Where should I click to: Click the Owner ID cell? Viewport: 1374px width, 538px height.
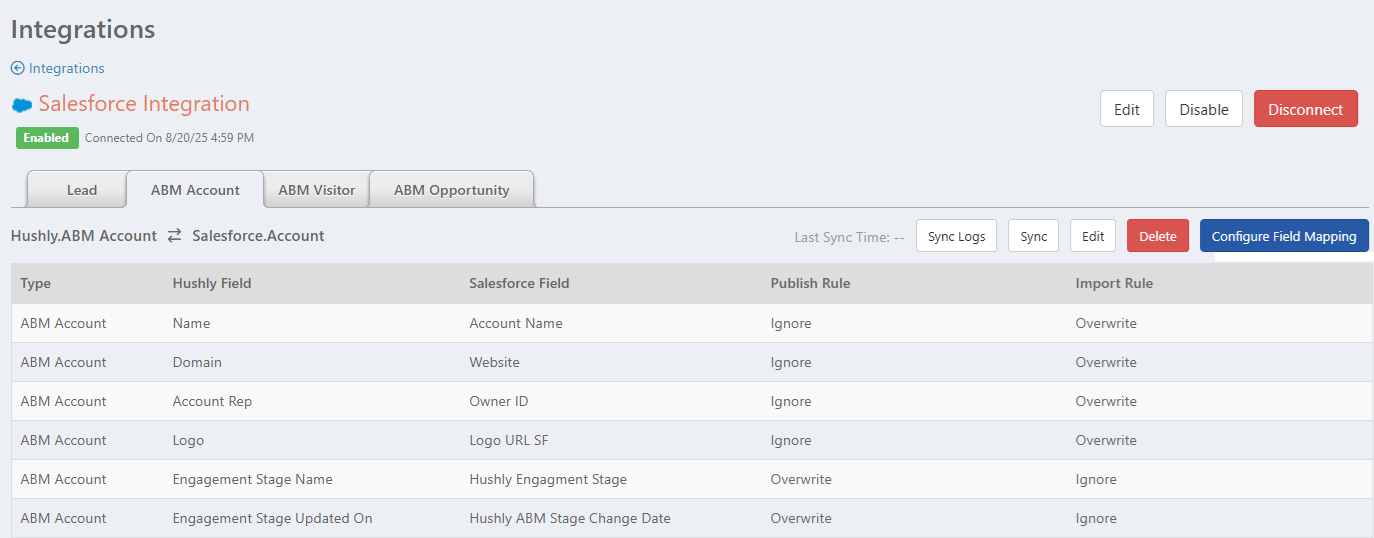(x=498, y=401)
